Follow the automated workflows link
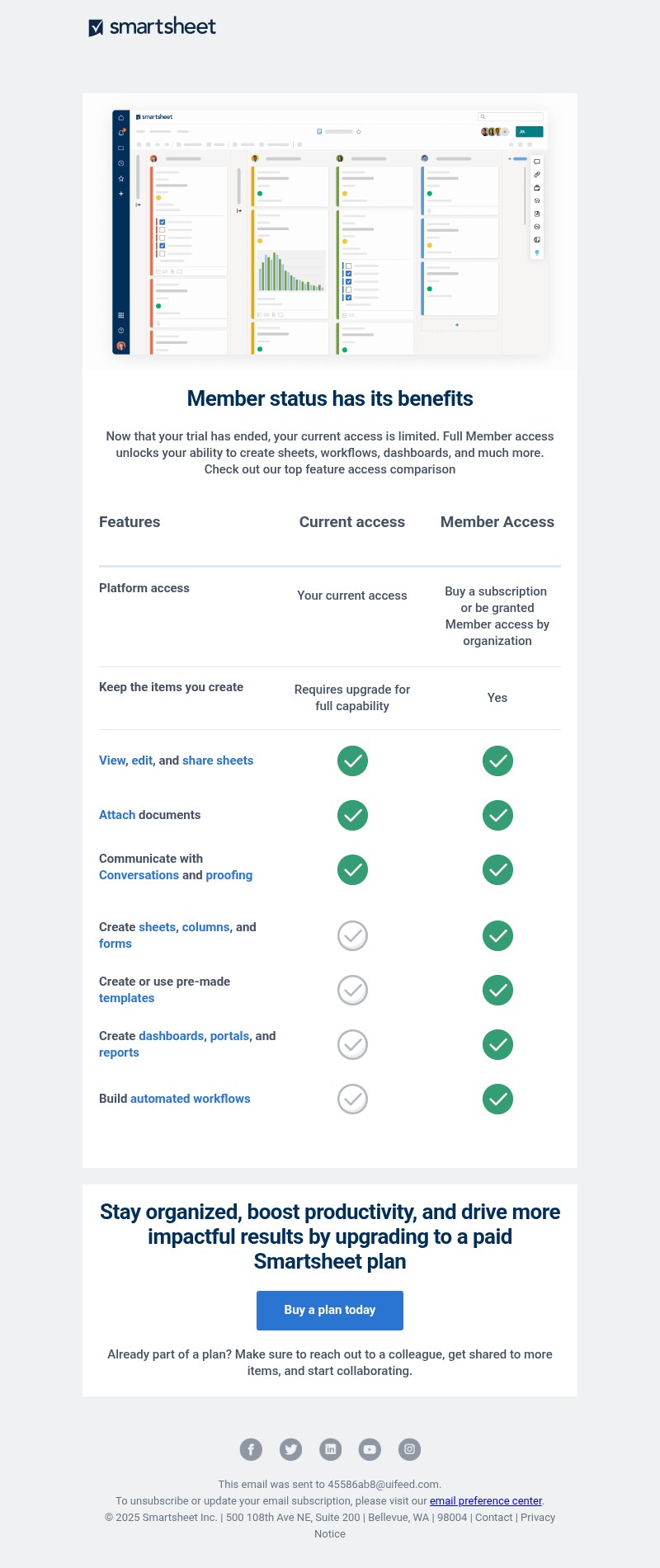This screenshot has width=660, height=1568. pos(190,1099)
